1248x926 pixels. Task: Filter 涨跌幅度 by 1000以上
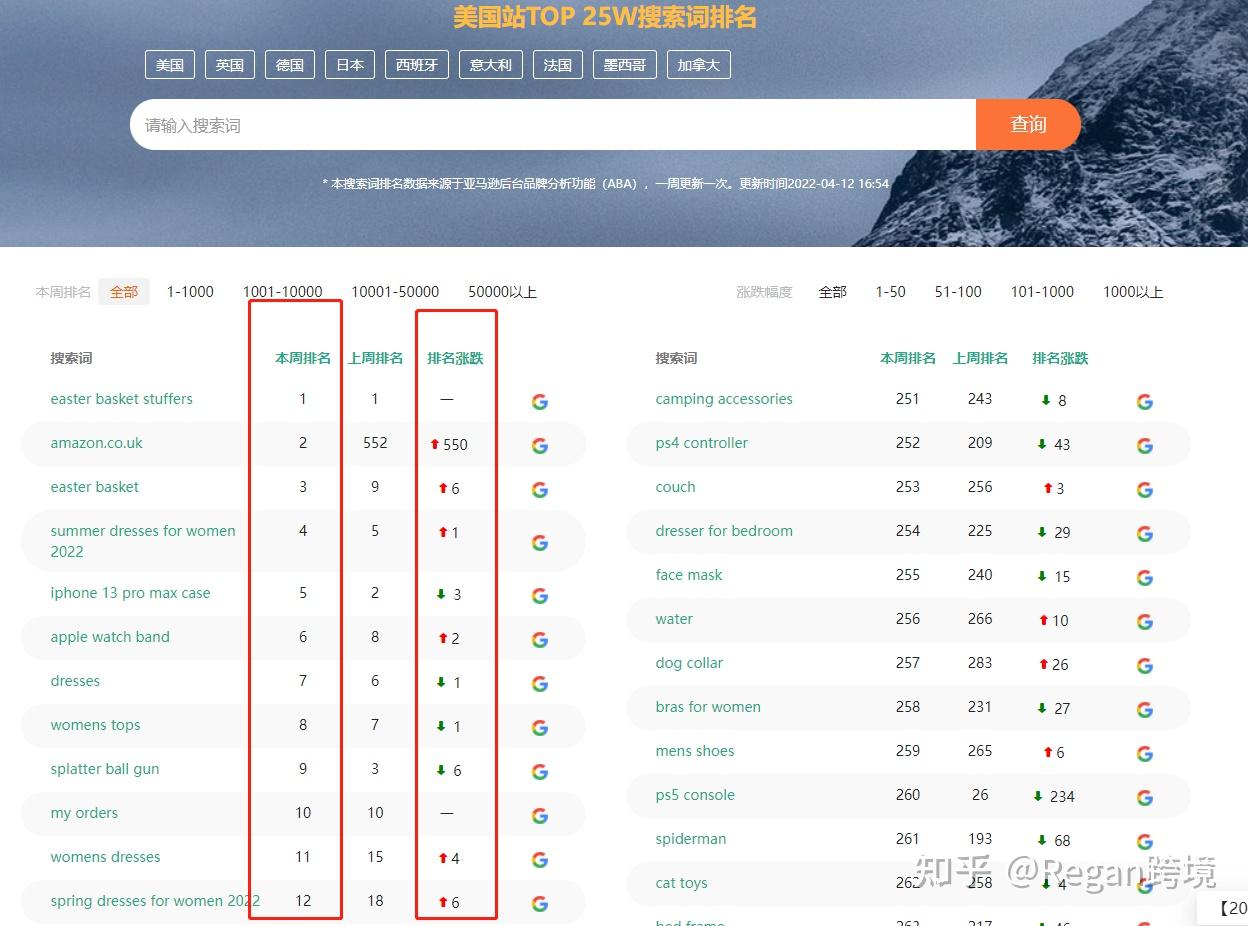point(1133,292)
